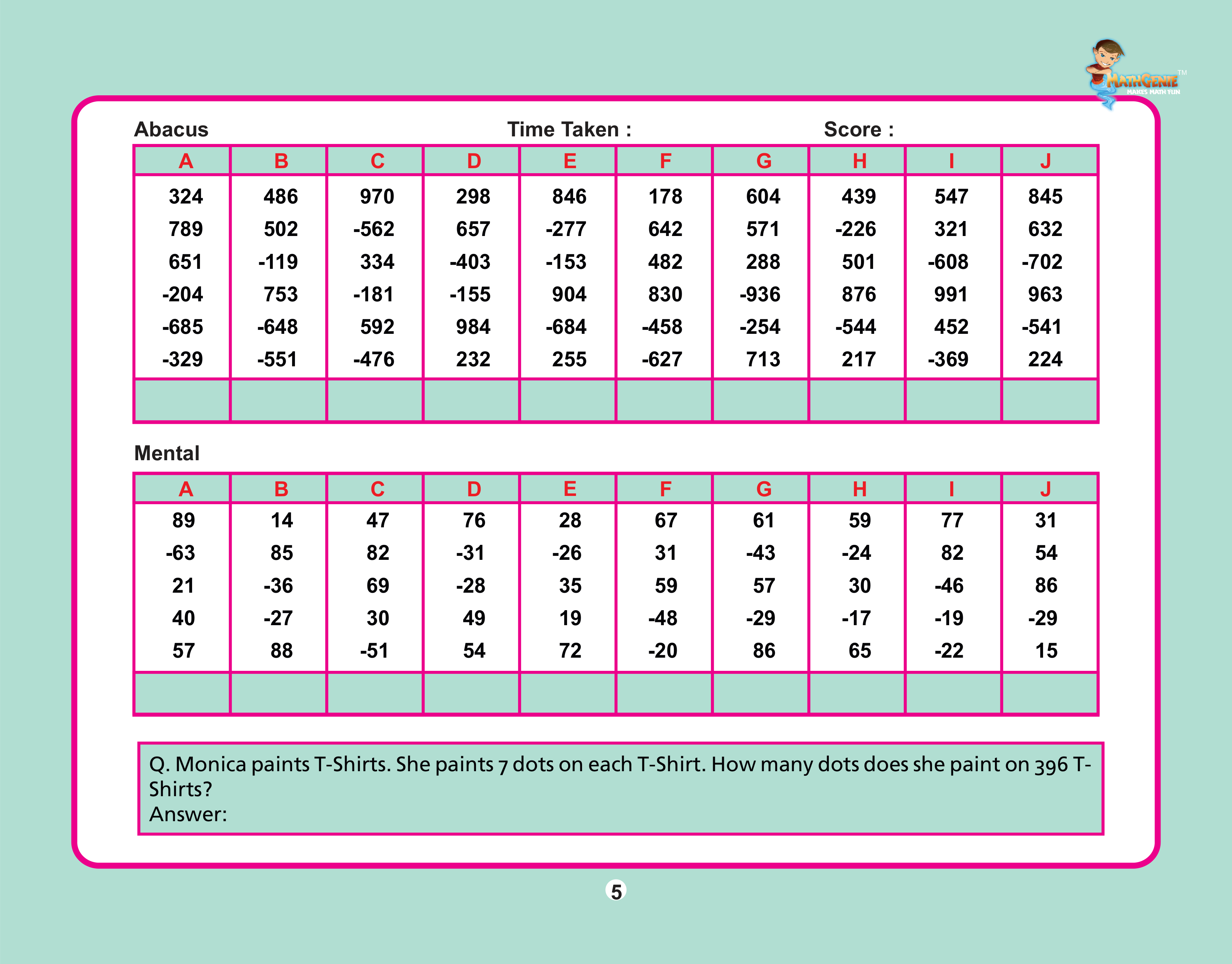
Task: Click the Mental column E answer box
Action: point(567,693)
